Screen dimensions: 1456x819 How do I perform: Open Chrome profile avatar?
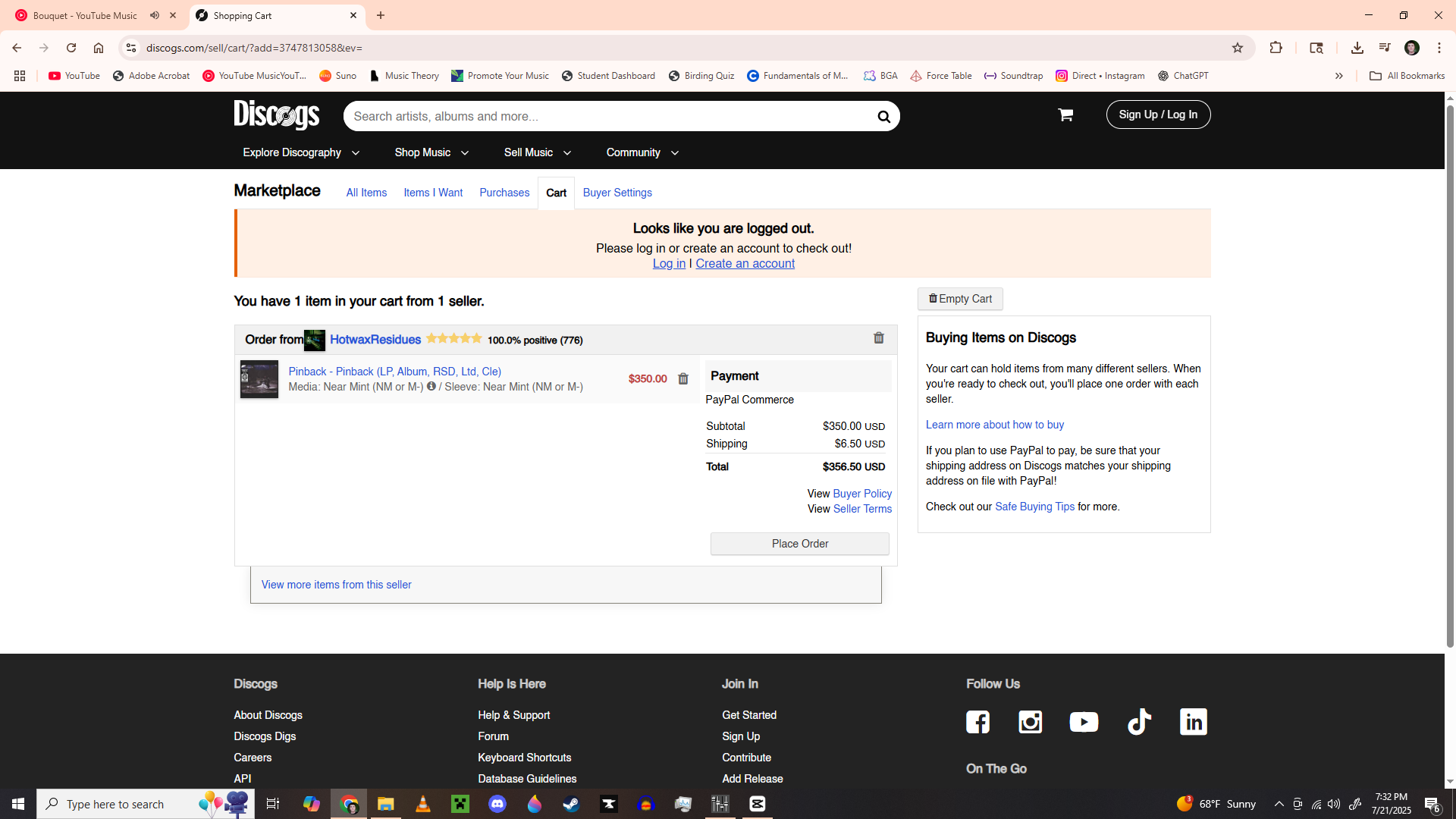[1412, 48]
